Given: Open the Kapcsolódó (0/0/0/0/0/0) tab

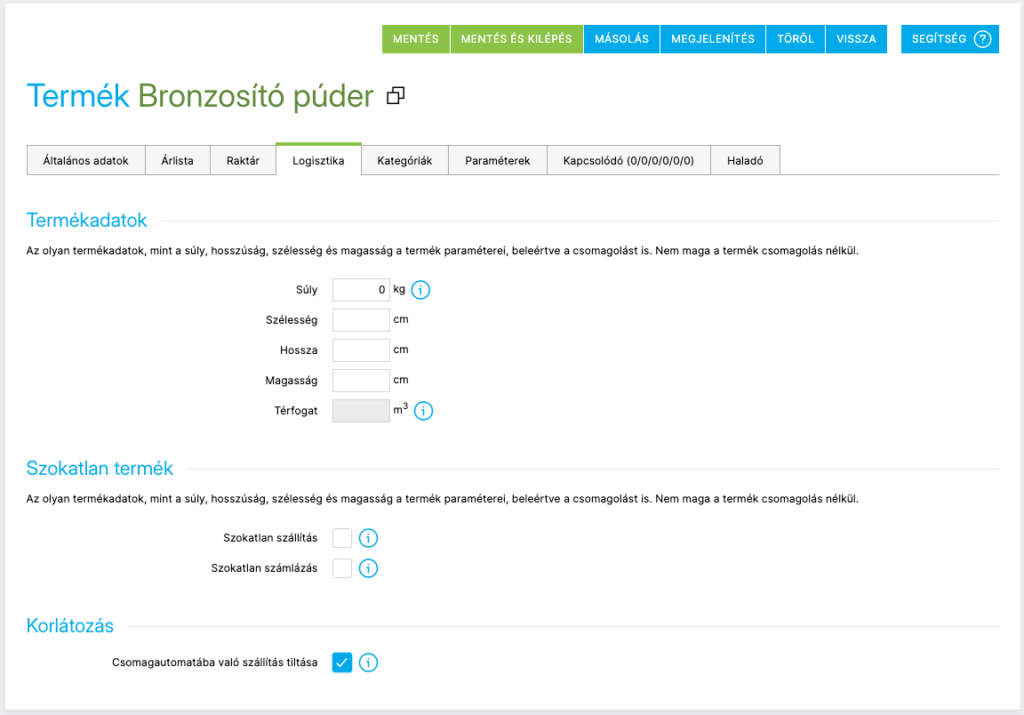Looking at the screenshot, I should pyautogui.click(x=629, y=160).
